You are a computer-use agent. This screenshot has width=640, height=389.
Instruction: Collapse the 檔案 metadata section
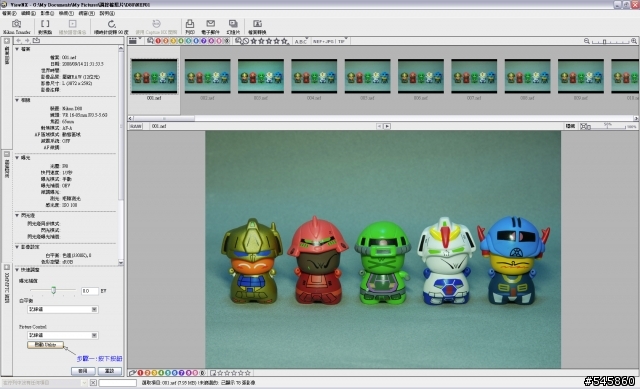[17, 49]
